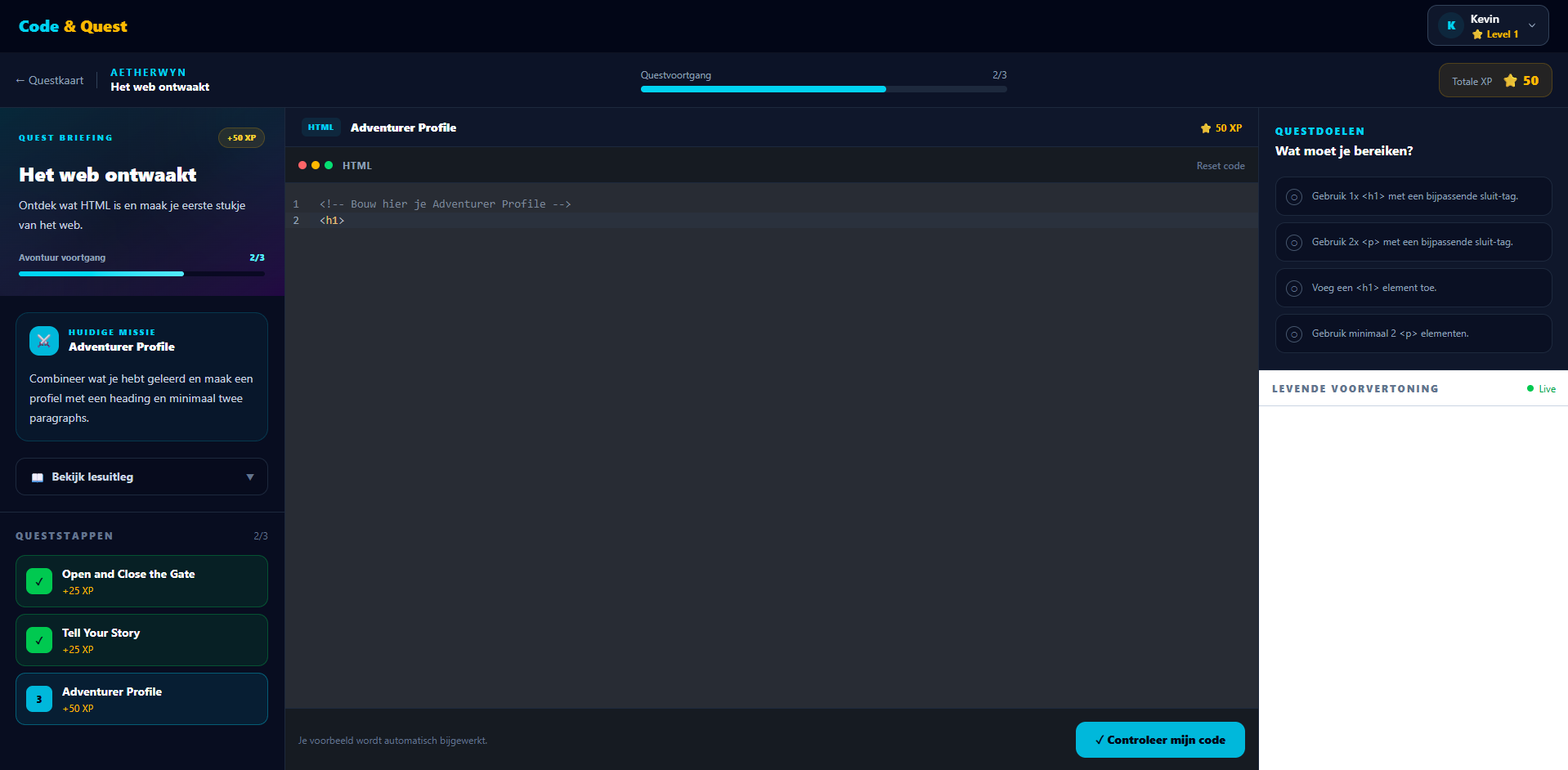
Task: Click the K avatar icon
Action: (x=1451, y=25)
